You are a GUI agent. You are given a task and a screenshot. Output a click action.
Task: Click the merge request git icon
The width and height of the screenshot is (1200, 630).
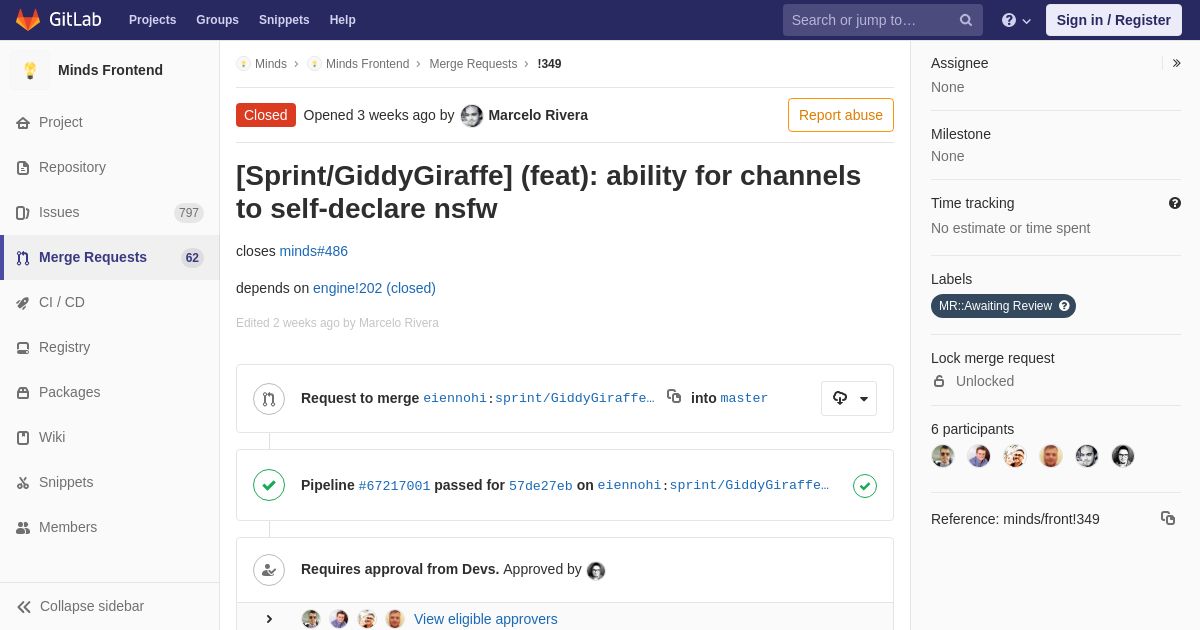(x=269, y=399)
